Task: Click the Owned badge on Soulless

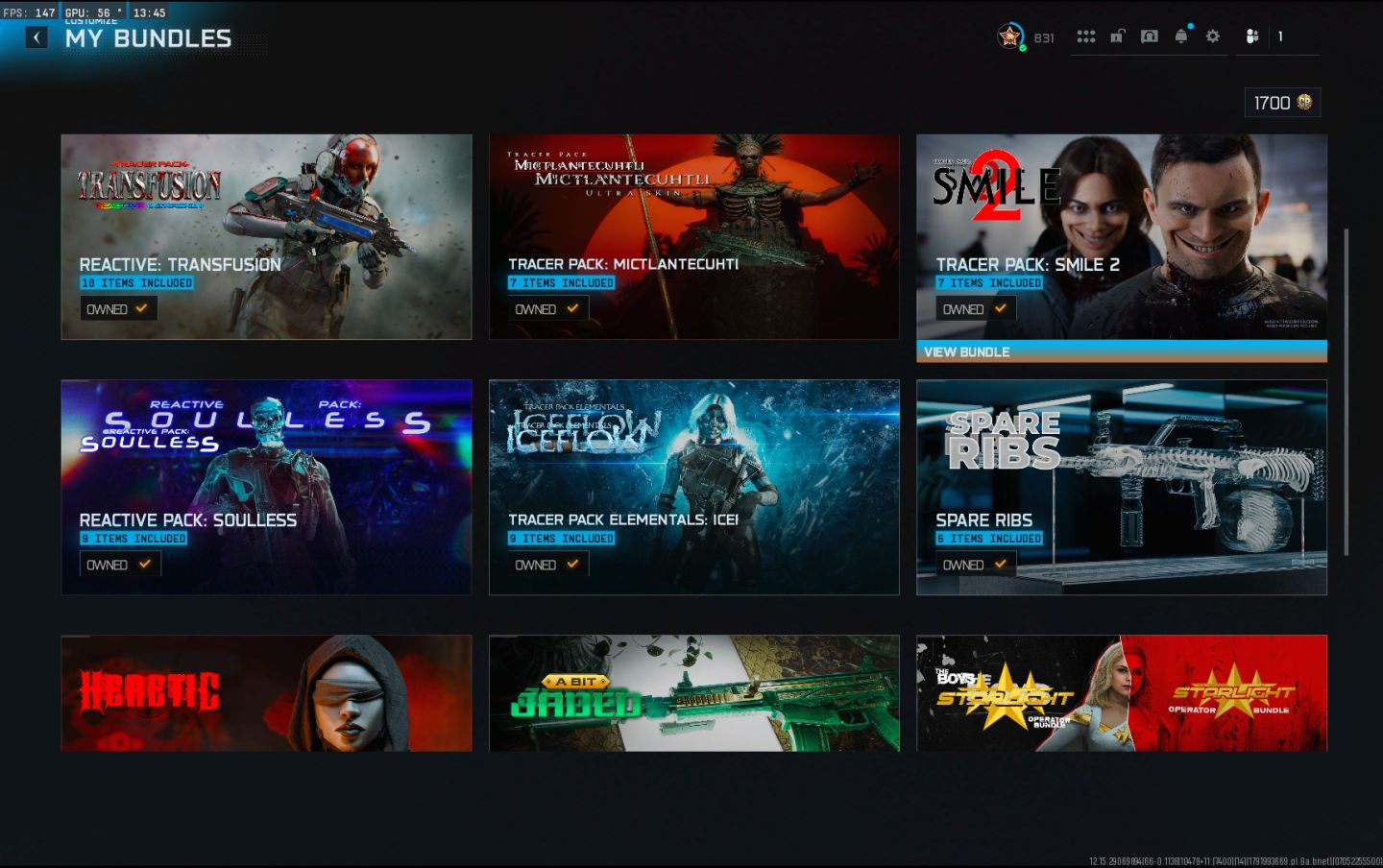Action: (x=119, y=565)
